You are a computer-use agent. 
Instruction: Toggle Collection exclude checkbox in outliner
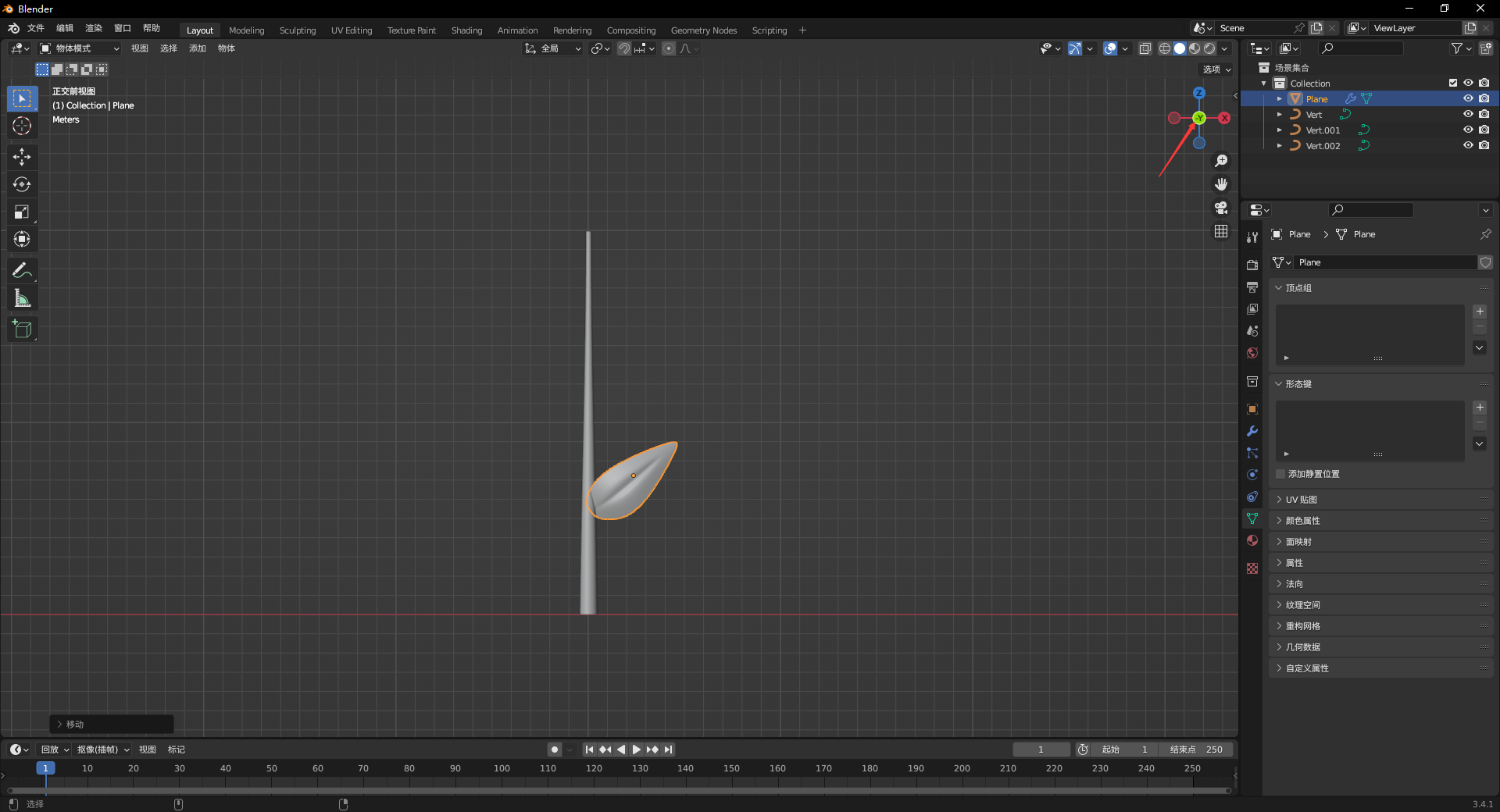pos(1453,83)
